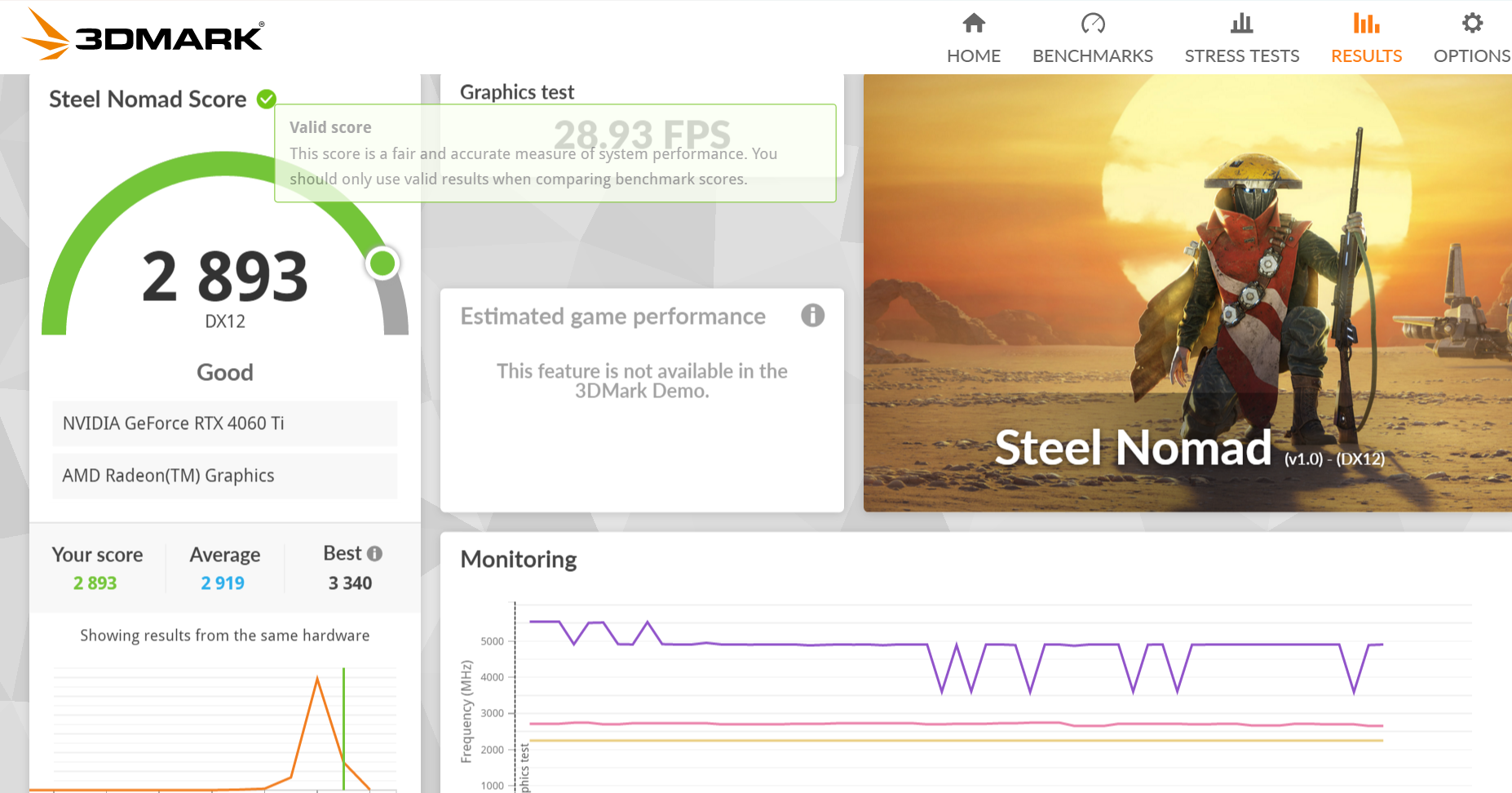The width and height of the screenshot is (1512, 793).
Task: Click the Benchmarks gauge icon
Action: tap(1093, 23)
